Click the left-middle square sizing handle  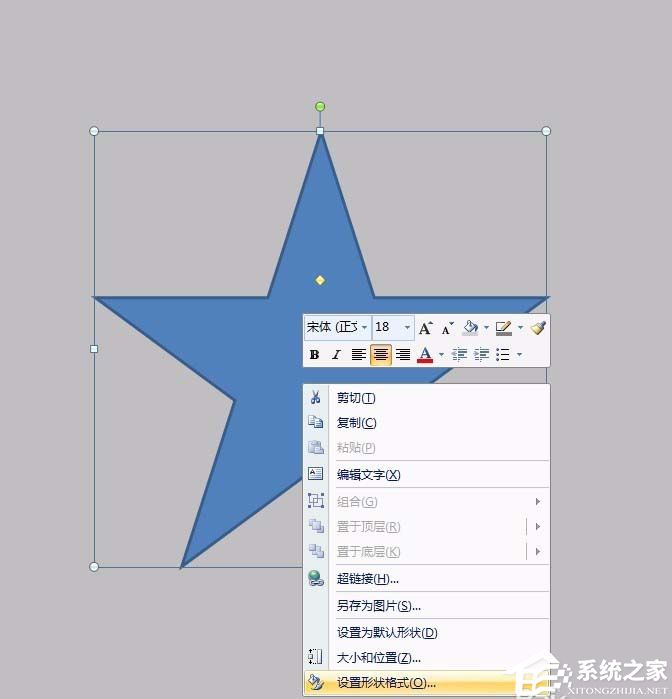click(94, 349)
